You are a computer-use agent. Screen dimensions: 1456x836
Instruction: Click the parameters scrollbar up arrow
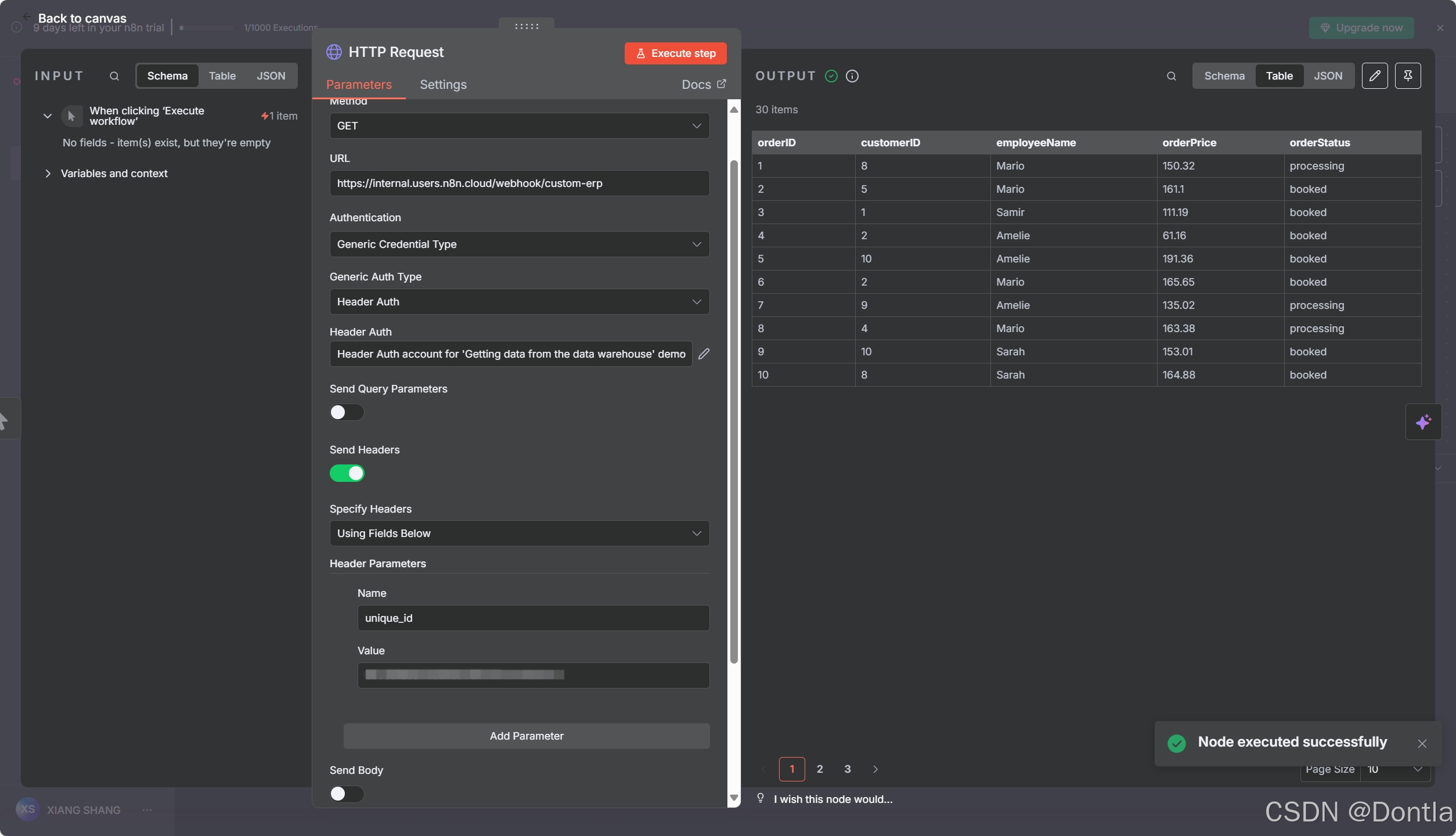[x=734, y=110]
